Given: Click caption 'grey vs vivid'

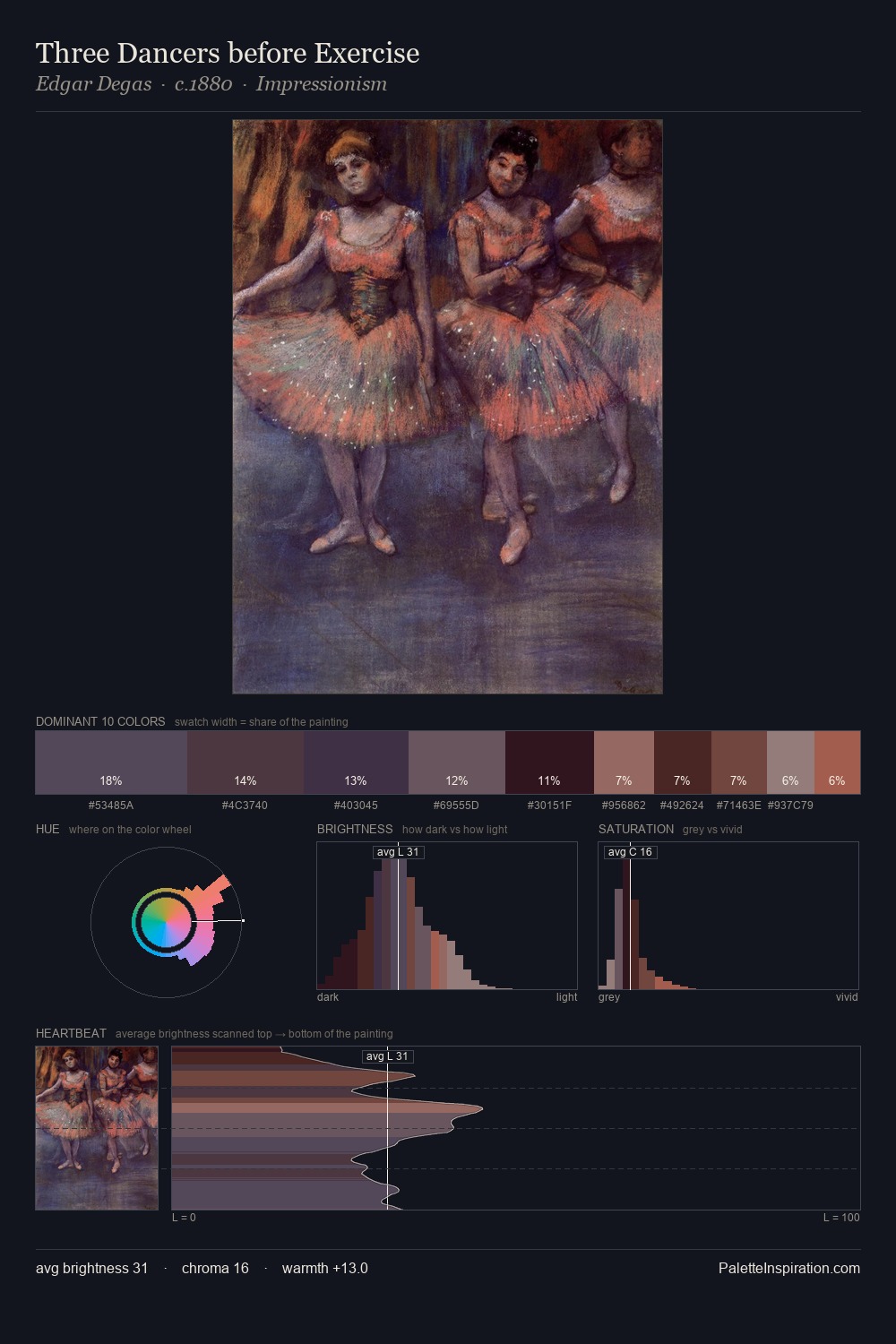Looking at the screenshot, I should [x=712, y=830].
